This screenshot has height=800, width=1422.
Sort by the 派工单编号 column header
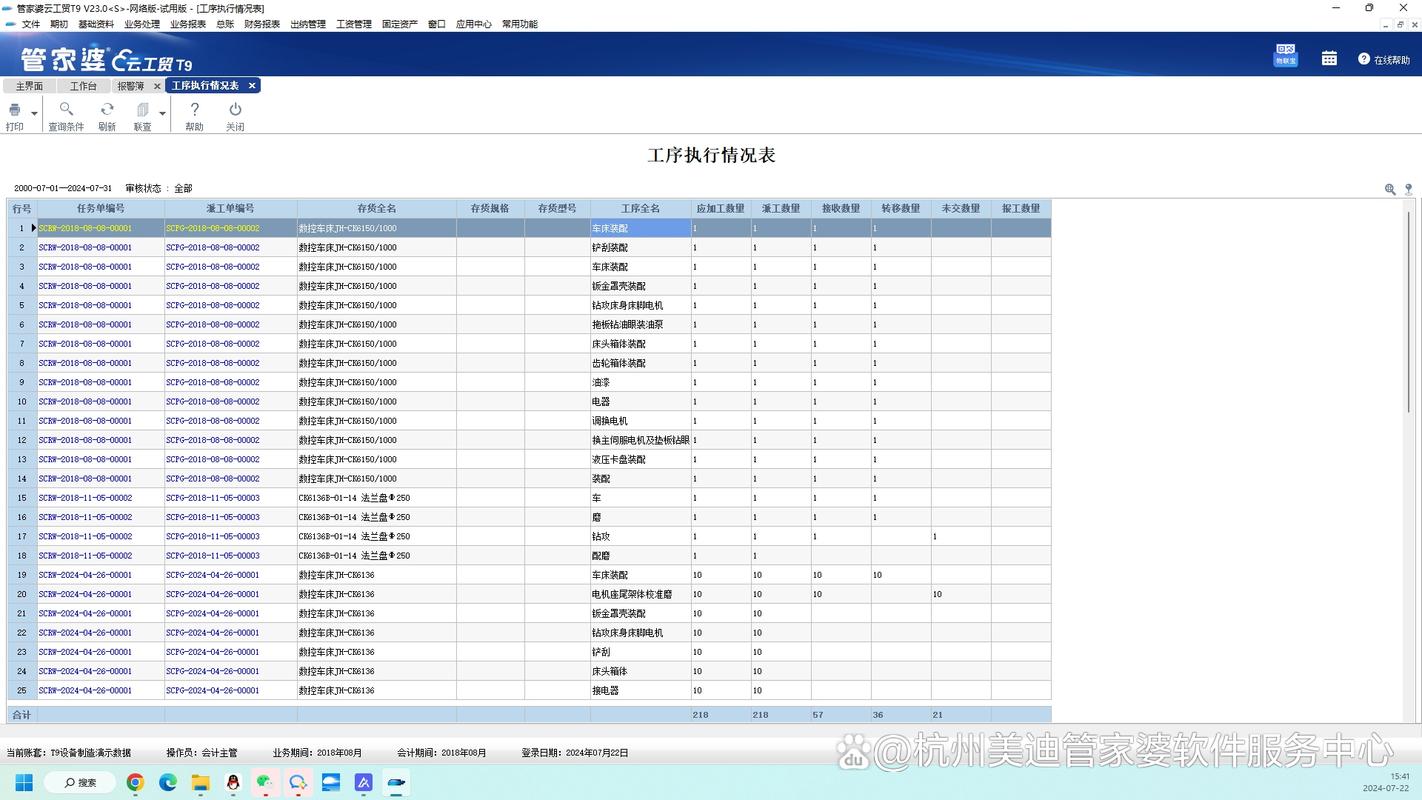(x=231, y=209)
